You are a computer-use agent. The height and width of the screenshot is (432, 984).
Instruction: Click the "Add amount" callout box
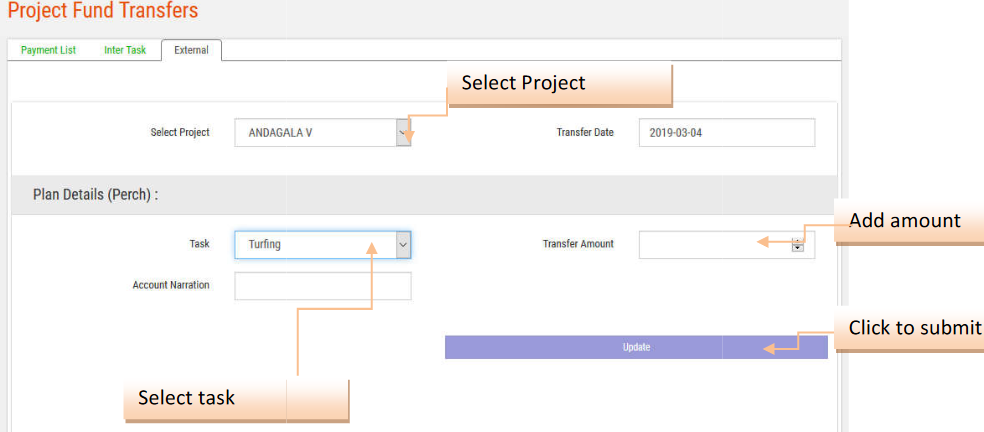(x=905, y=220)
